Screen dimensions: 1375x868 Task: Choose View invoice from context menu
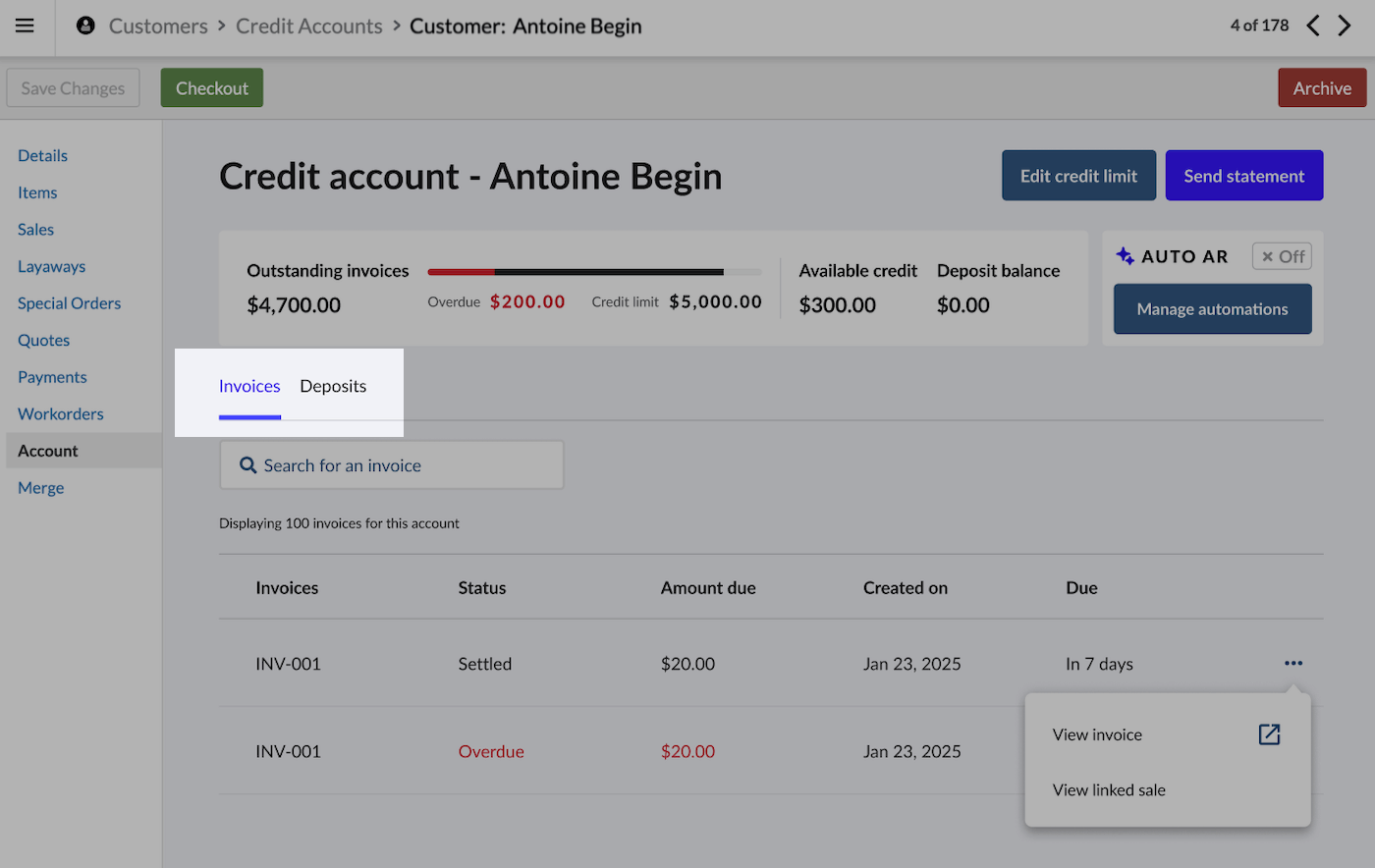[1097, 733]
